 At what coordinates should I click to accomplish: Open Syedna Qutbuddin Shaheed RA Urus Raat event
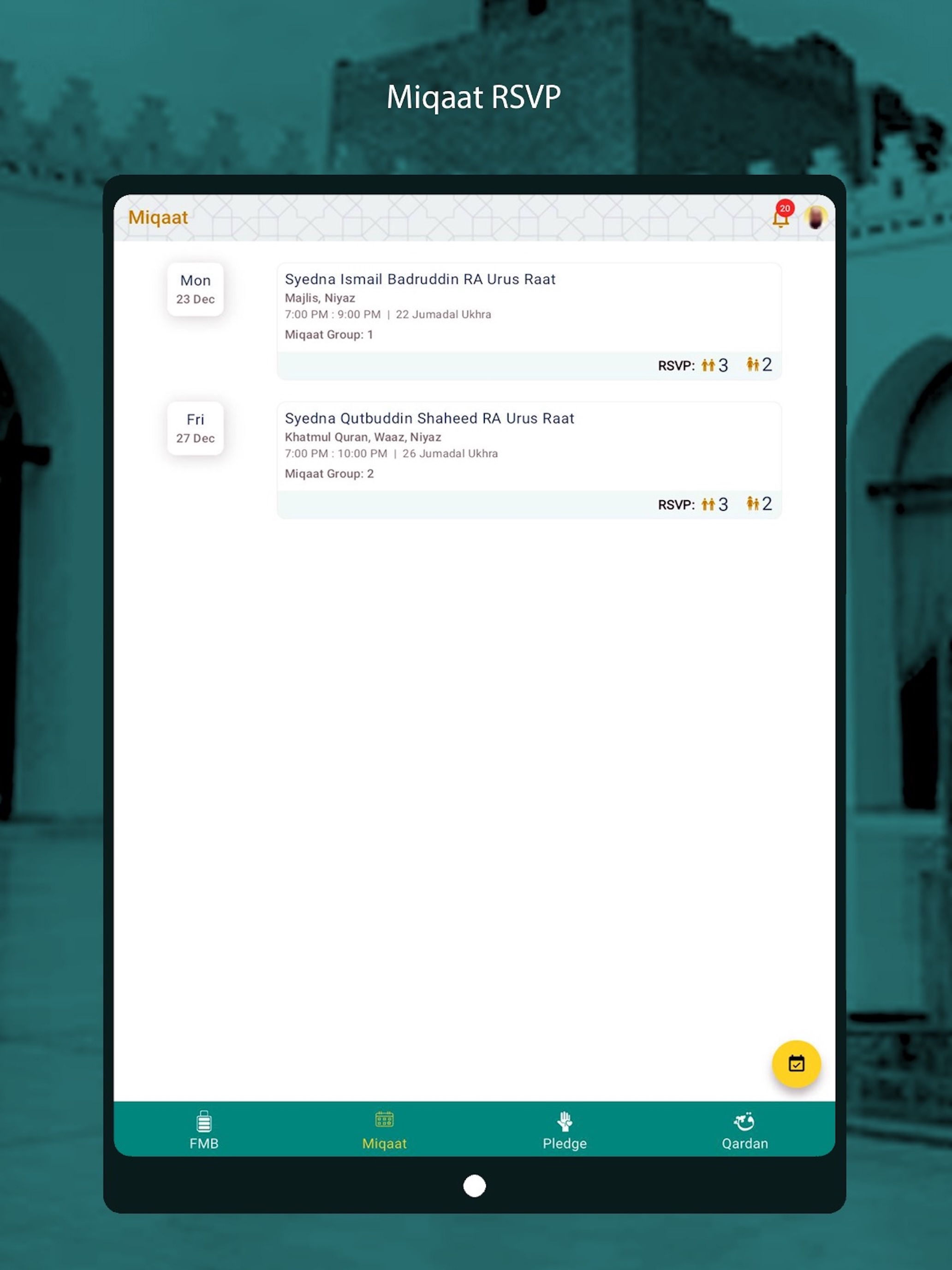pyautogui.click(x=529, y=461)
